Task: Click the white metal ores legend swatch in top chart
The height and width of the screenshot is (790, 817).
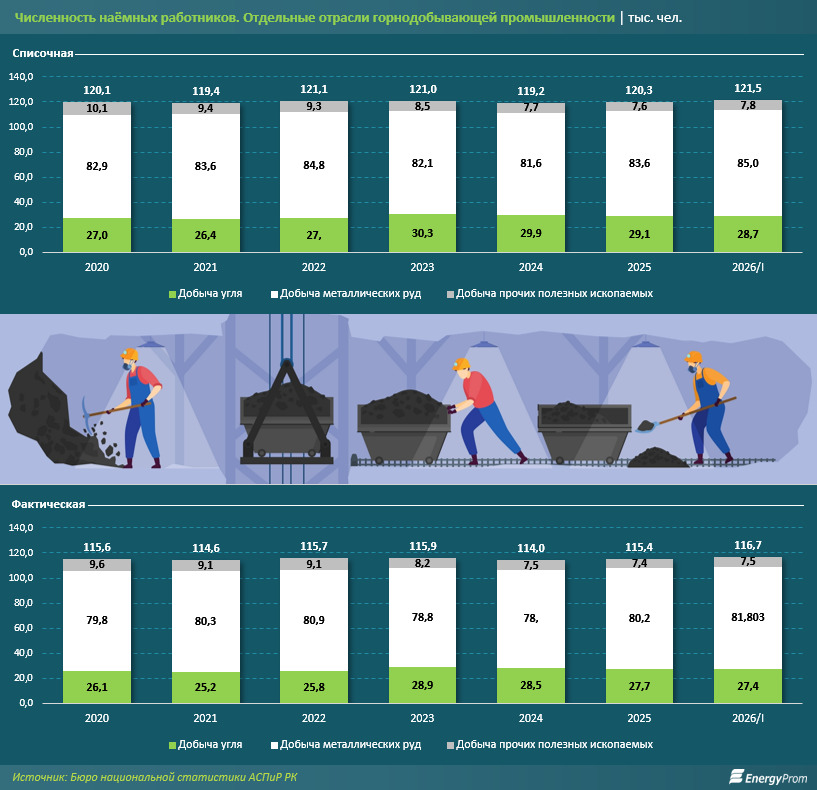Action: pos(274,294)
